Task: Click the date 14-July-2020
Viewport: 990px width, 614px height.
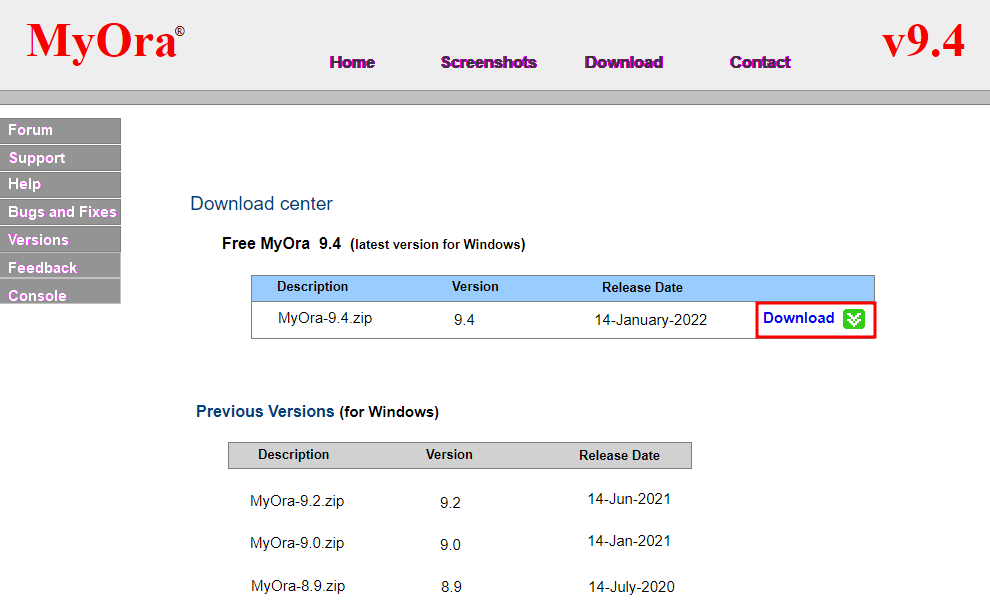Action: [631, 587]
